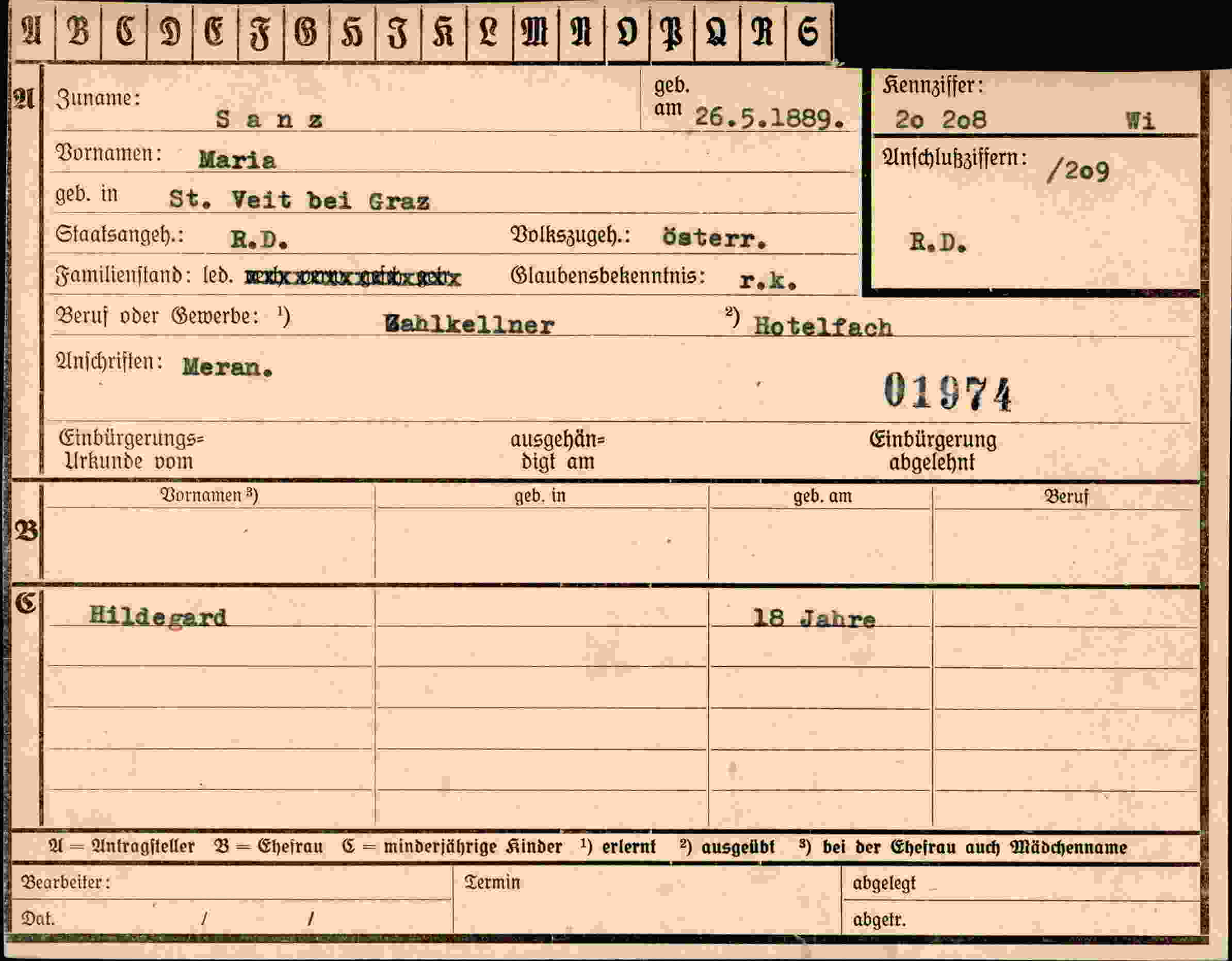
Task: Click the 'Zuname:' field label
Action: pos(98,99)
